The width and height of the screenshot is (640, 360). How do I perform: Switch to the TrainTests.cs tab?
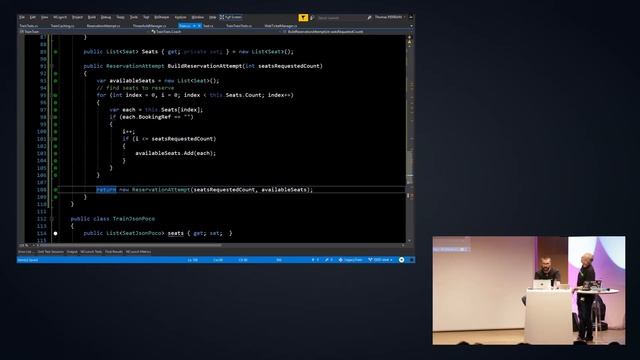[29, 26]
